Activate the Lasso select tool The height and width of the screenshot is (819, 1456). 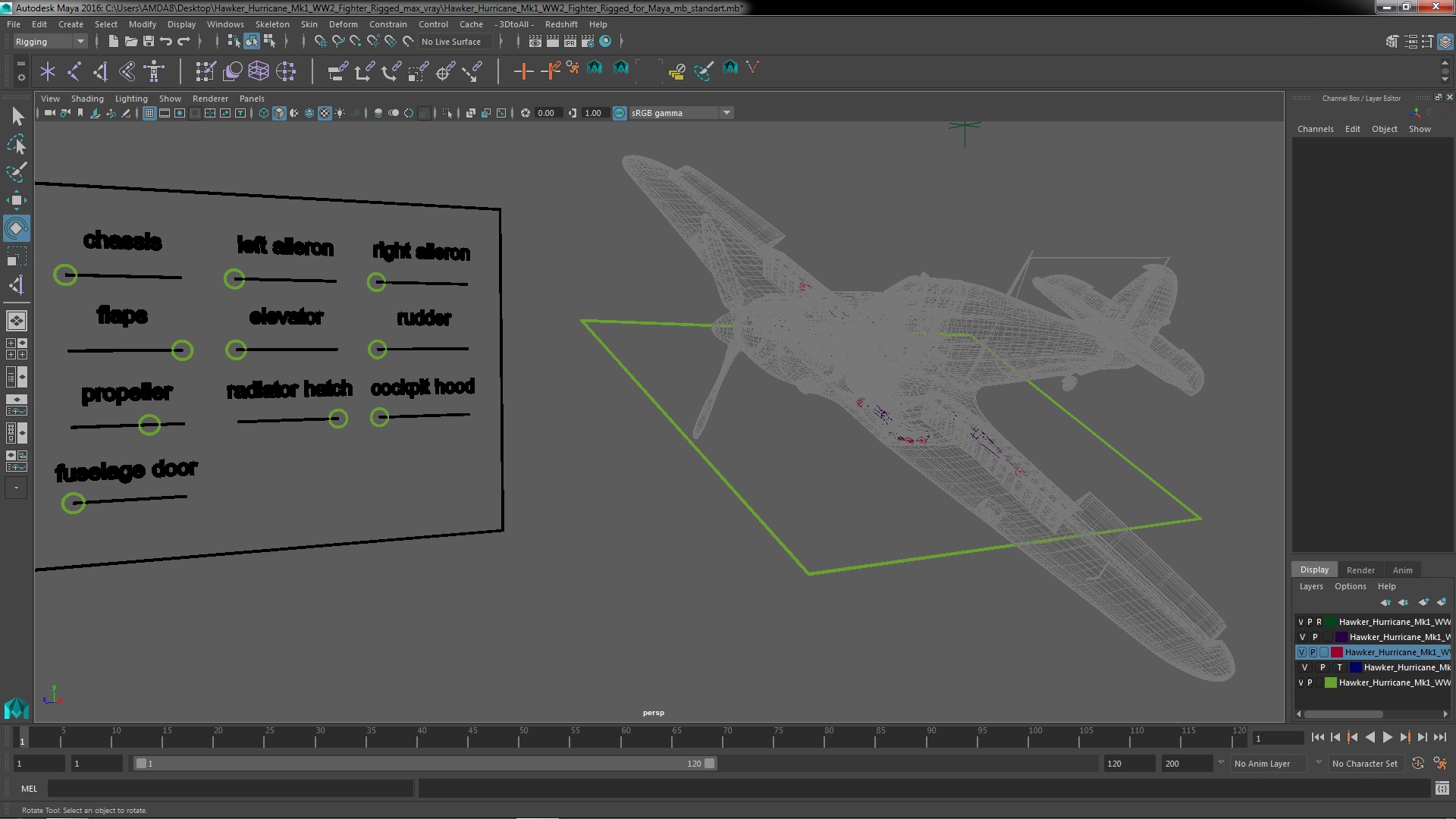[17, 144]
